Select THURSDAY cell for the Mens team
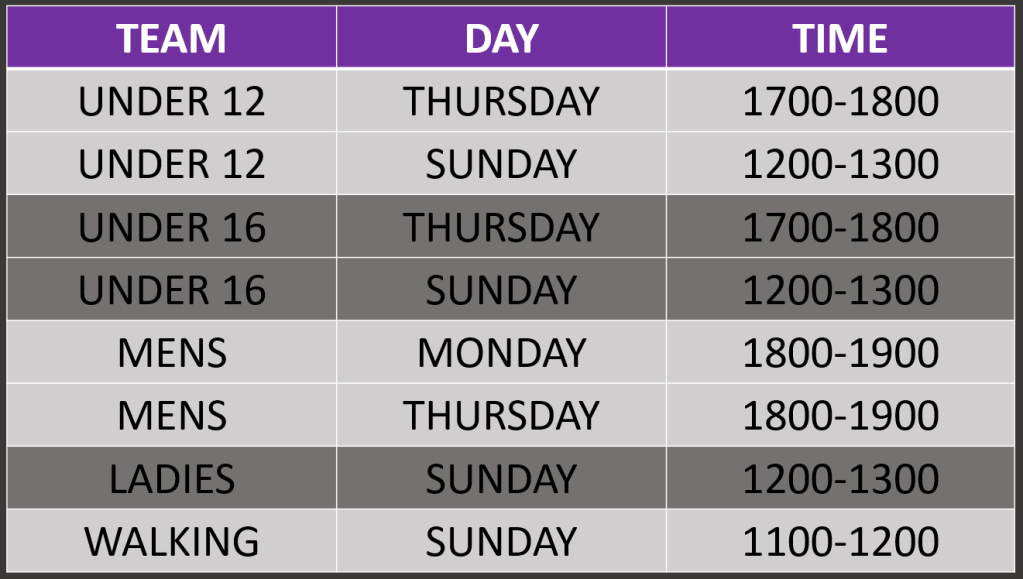 501,415
